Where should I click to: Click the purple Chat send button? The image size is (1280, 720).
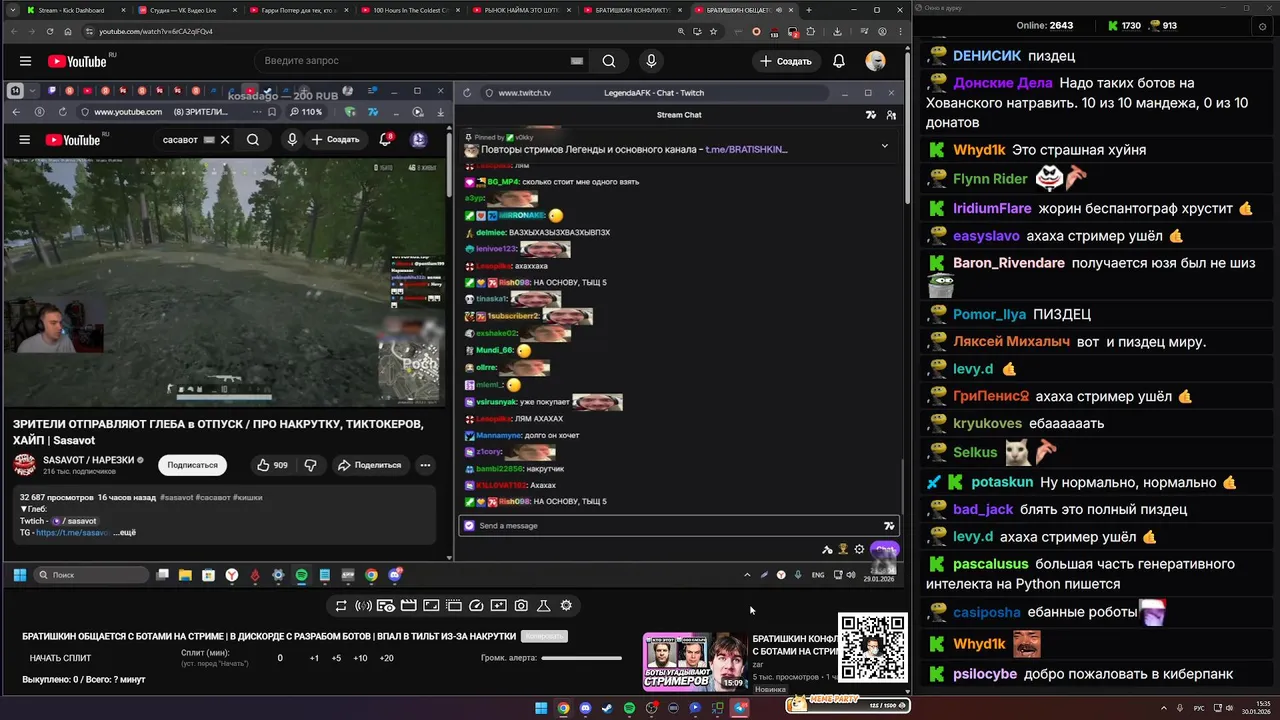[884, 549]
